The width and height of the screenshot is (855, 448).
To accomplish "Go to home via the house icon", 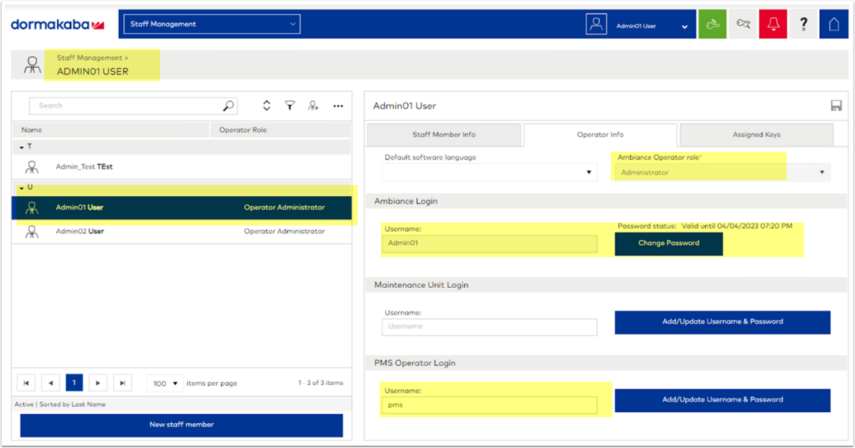I will [x=834, y=24].
